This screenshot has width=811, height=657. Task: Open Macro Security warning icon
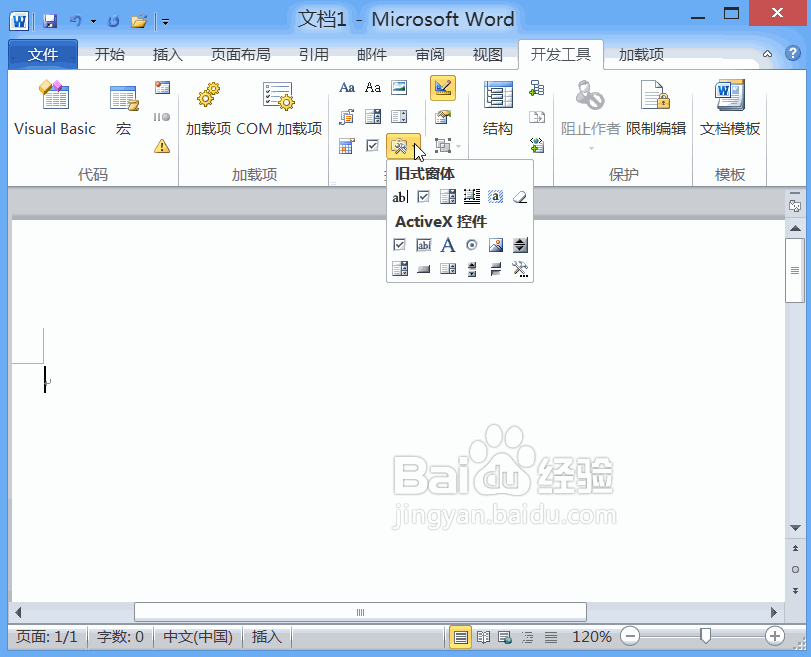162,146
